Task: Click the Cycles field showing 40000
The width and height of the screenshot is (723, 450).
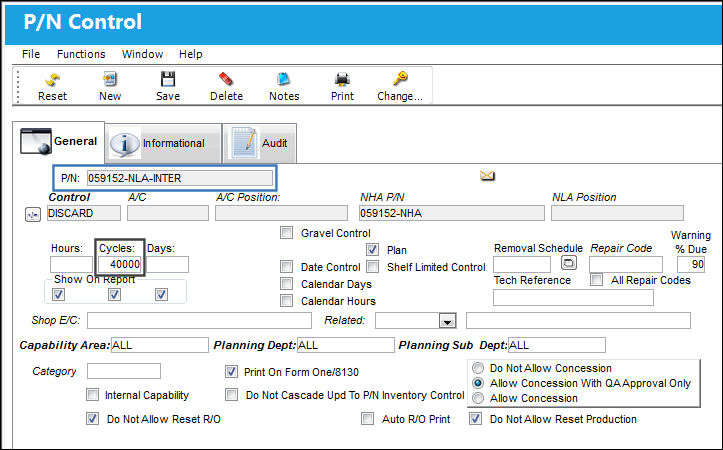Action: coord(120,264)
